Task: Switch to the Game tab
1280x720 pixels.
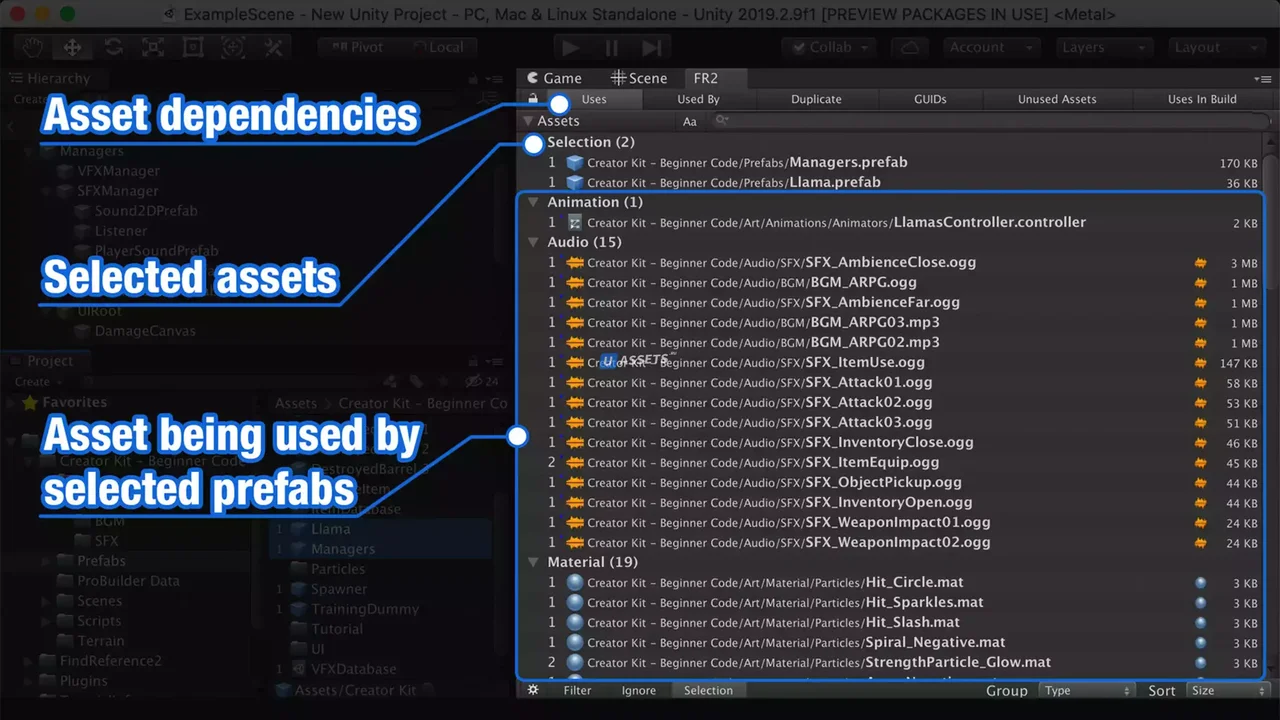Action: [x=554, y=78]
